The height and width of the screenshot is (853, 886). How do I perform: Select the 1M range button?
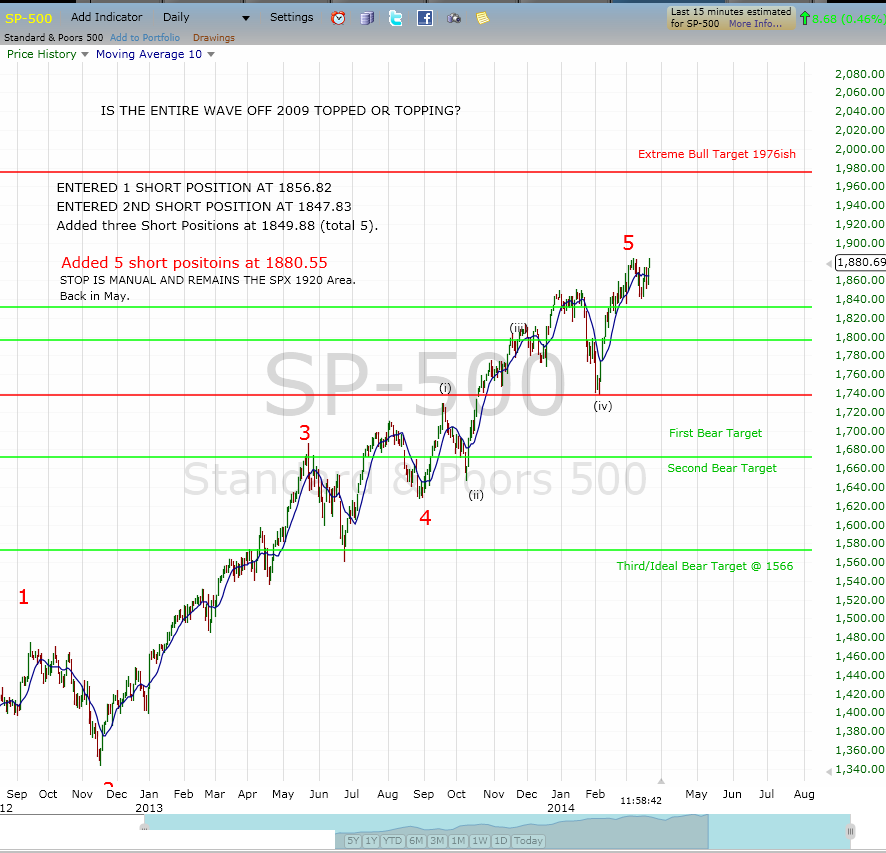(458, 841)
